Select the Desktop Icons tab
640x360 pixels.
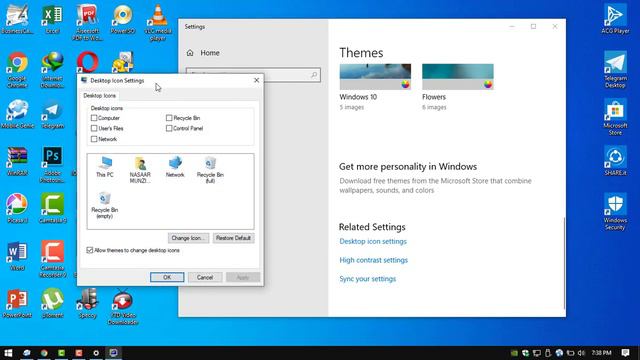100,96
